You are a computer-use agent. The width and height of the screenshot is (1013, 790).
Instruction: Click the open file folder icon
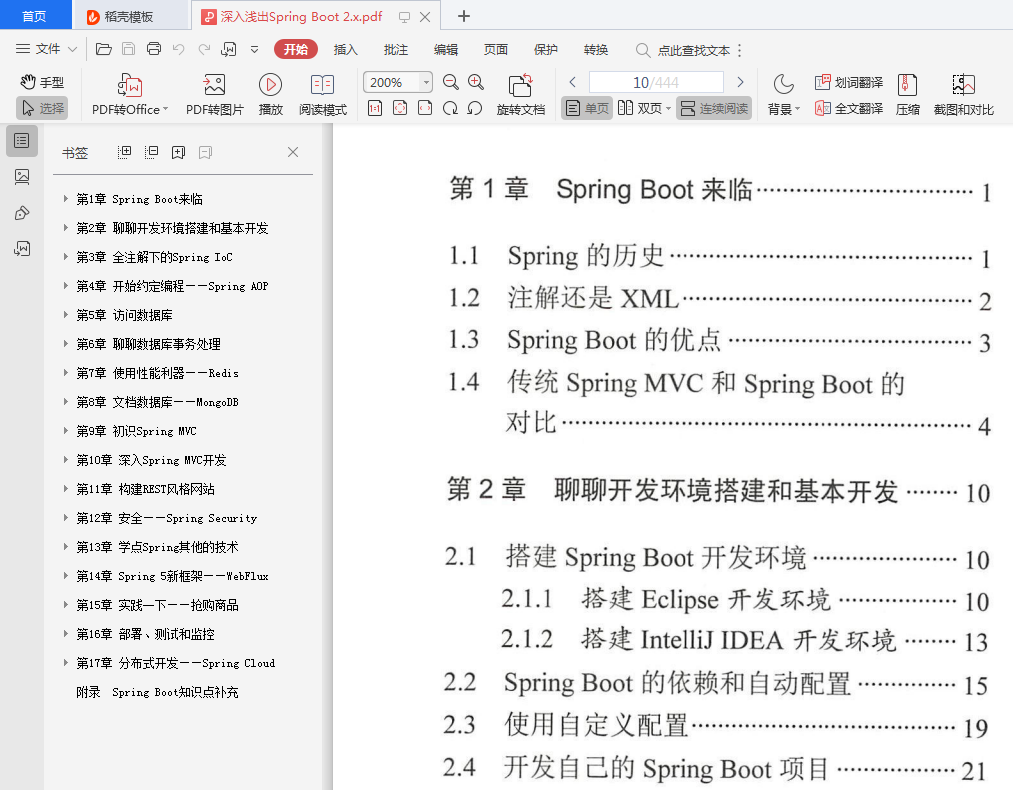tap(103, 49)
